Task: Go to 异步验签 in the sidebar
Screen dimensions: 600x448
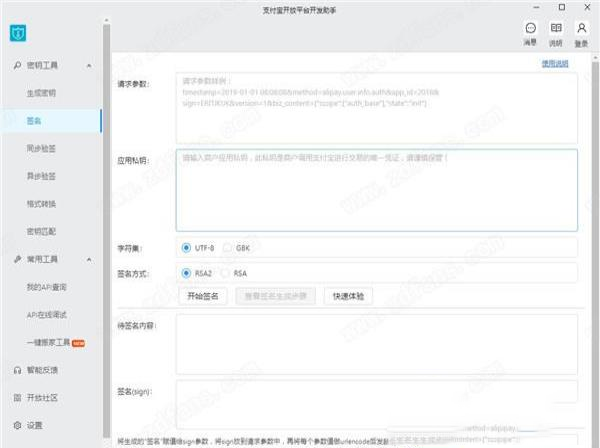Action: tap(41, 176)
